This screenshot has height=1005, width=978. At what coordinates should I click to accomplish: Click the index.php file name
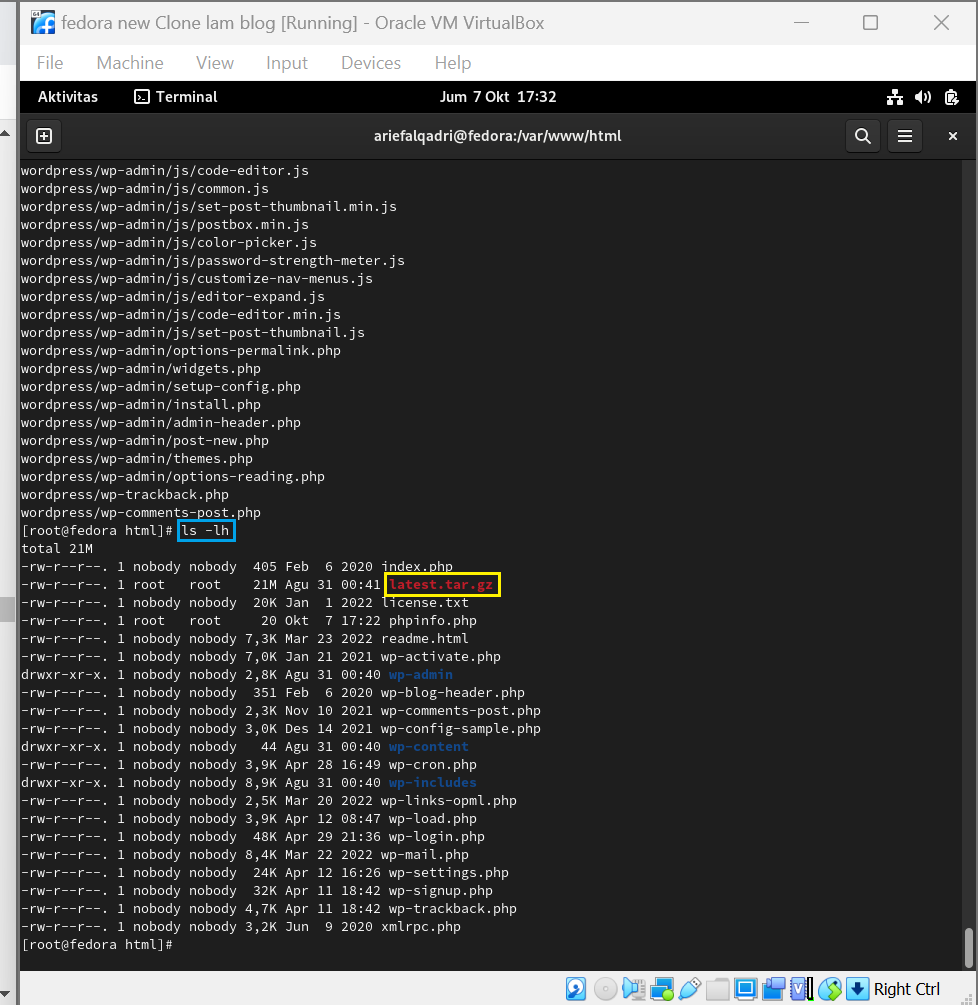pyautogui.click(x=417, y=567)
